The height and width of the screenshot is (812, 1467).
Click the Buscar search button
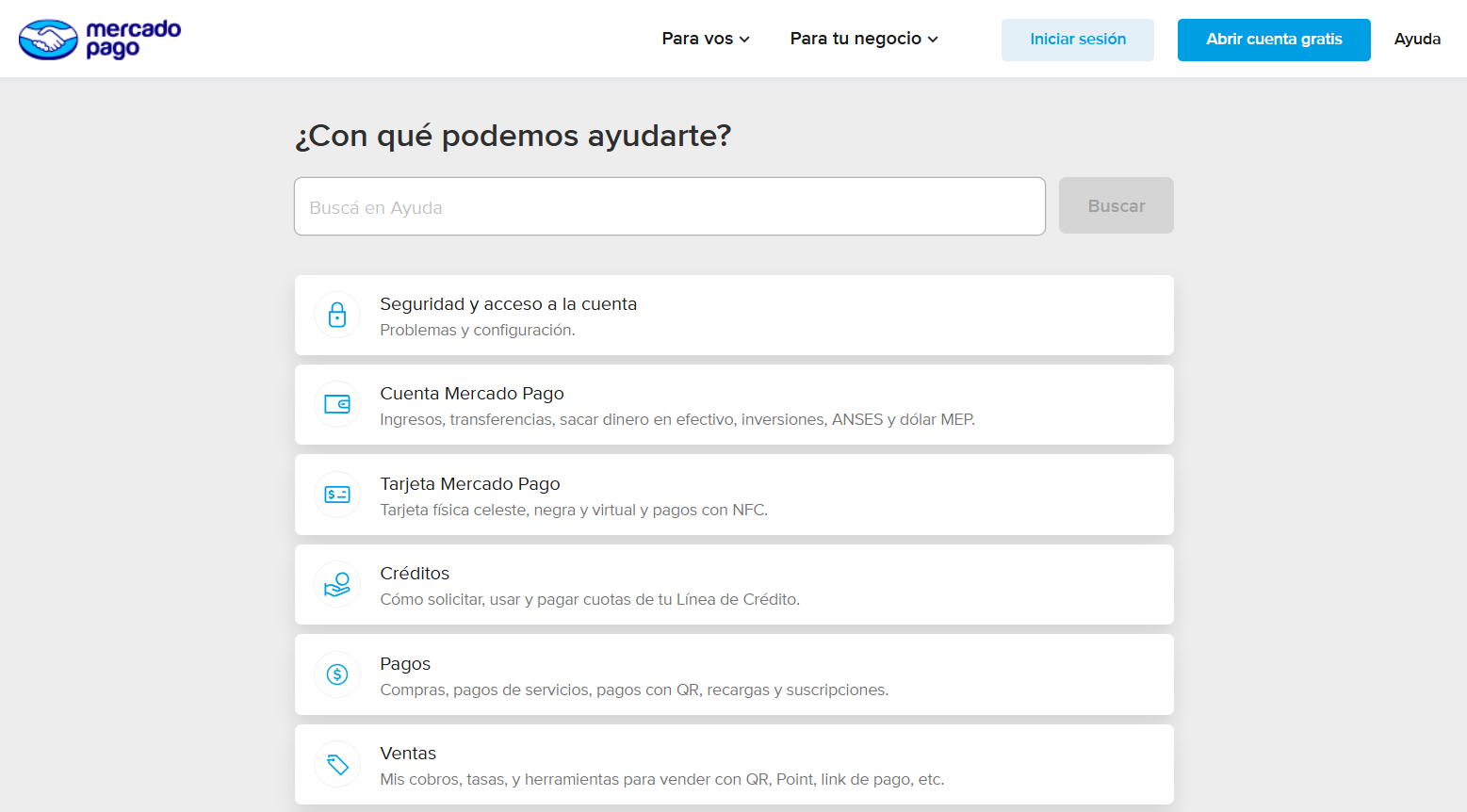tap(1117, 205)
